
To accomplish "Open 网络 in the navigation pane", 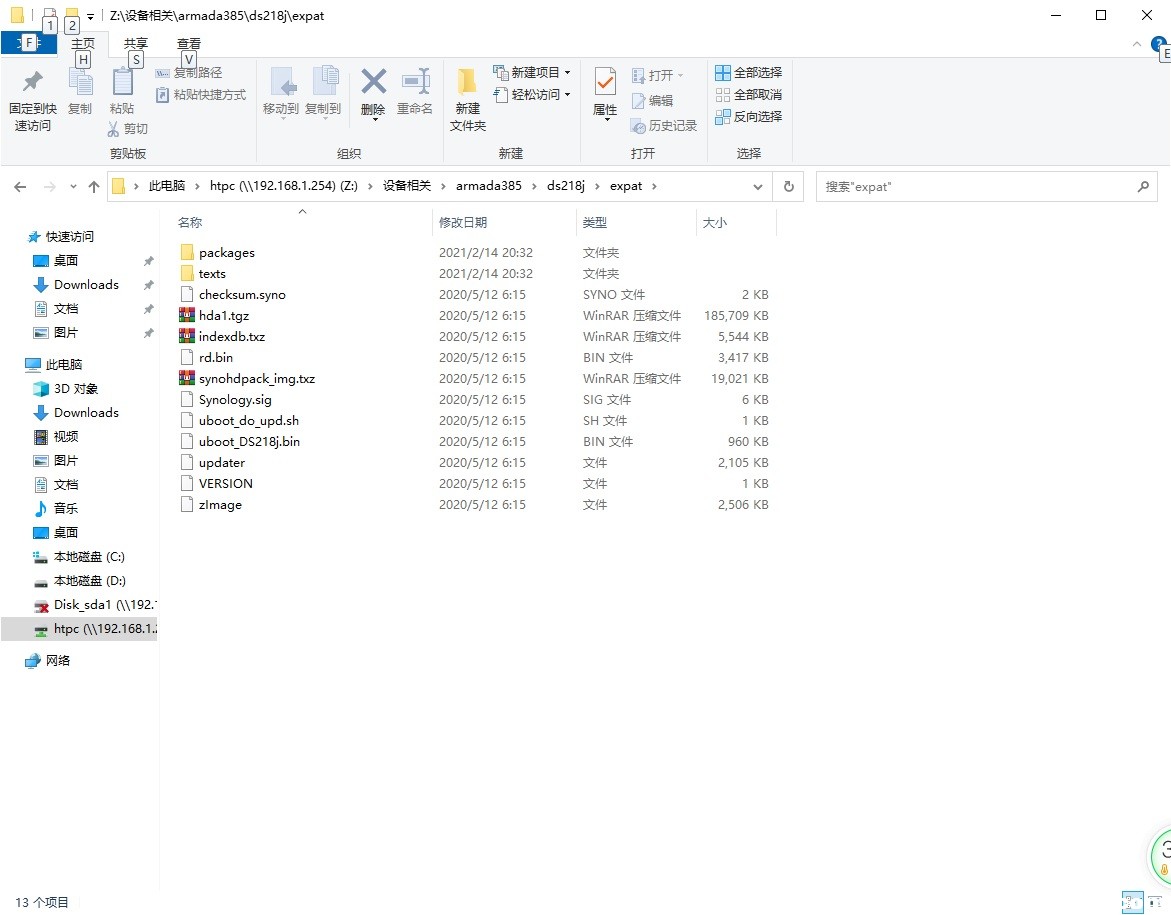I will pyautogui.click(x=58, y=660).
